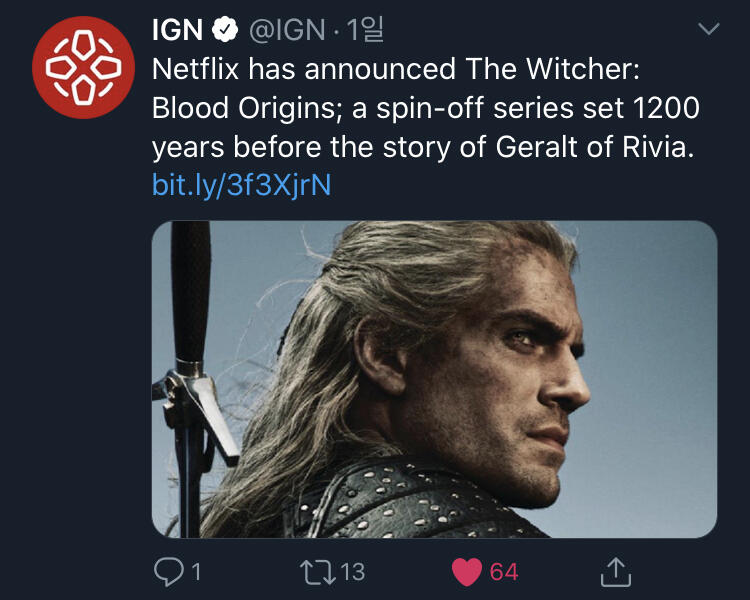The width and height of the screenshot is (750, 600).
Task: Unlike the tweet via the pink heart
Action: click(x=467, y=571)
